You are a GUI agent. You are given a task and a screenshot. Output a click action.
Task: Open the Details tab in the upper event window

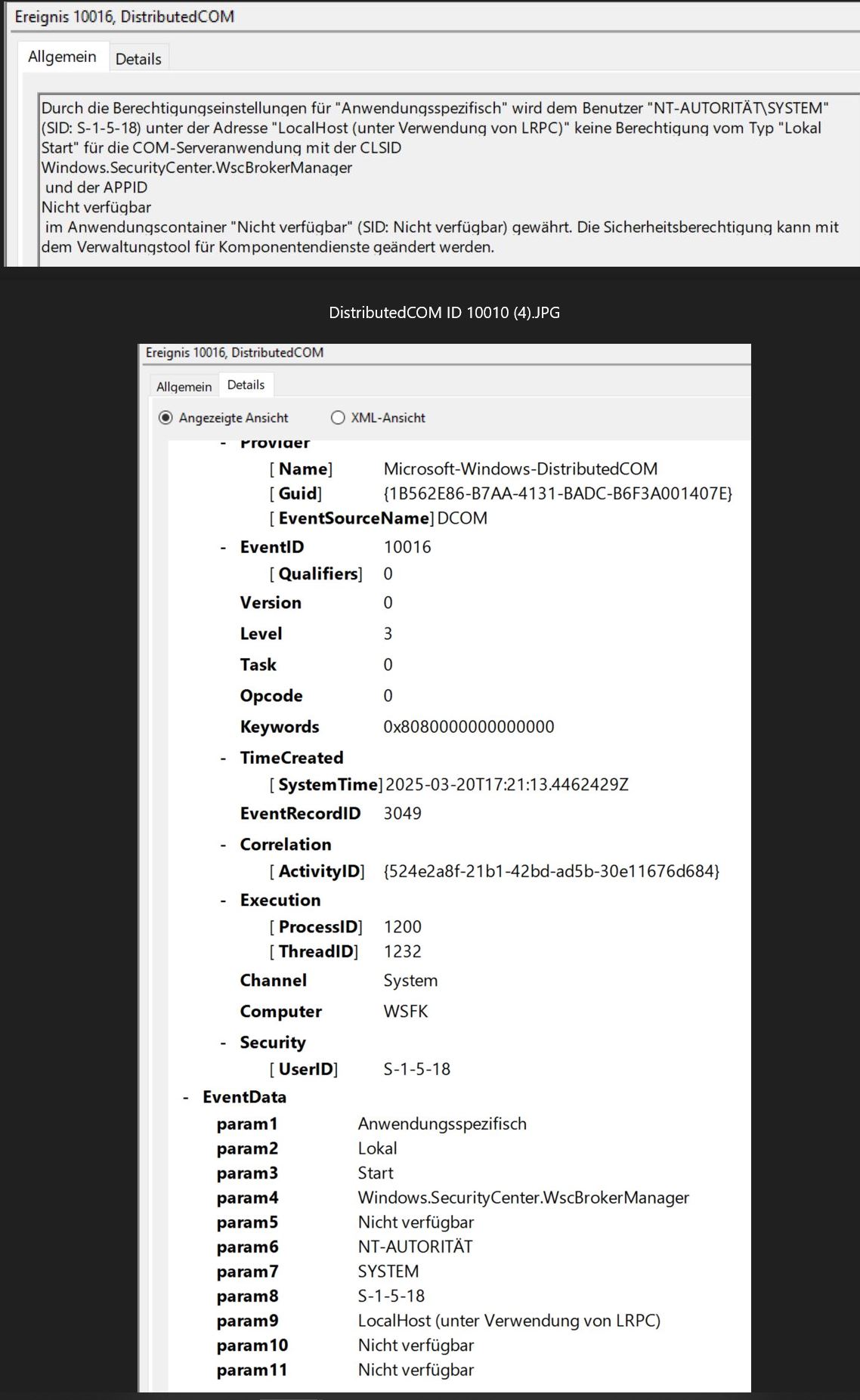138,59
